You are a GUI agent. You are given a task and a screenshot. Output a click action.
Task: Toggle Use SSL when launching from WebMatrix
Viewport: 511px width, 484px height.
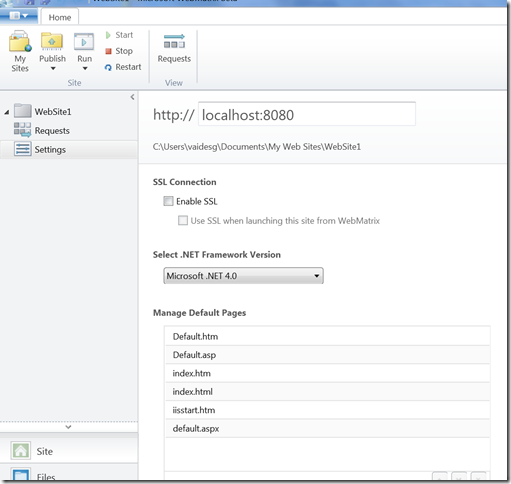(183, 220)
